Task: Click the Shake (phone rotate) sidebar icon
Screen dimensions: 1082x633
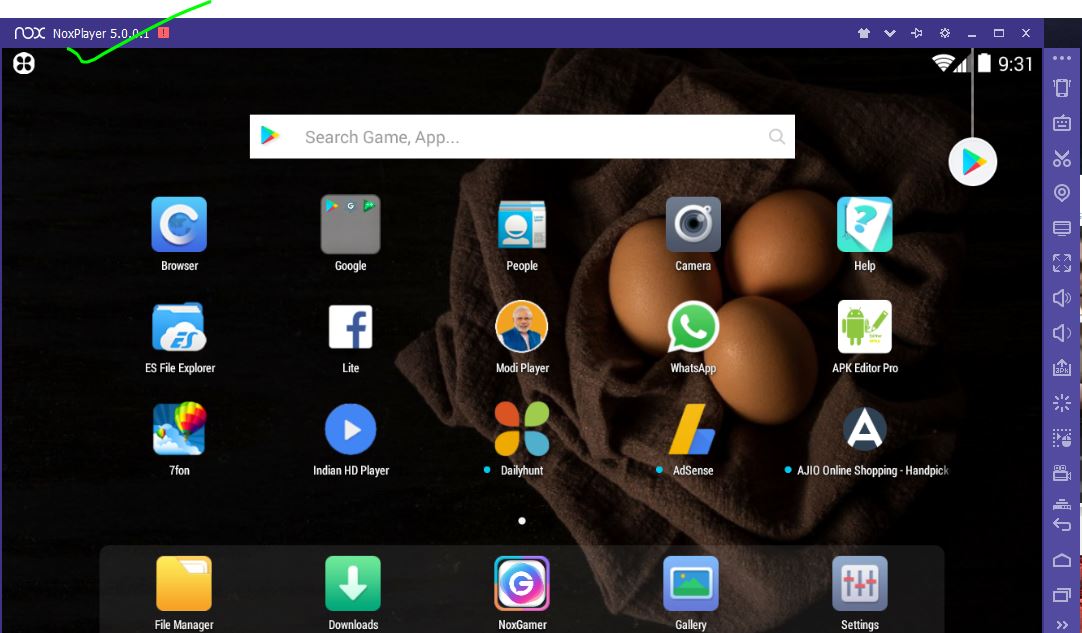Action: tap(1061, 88)
